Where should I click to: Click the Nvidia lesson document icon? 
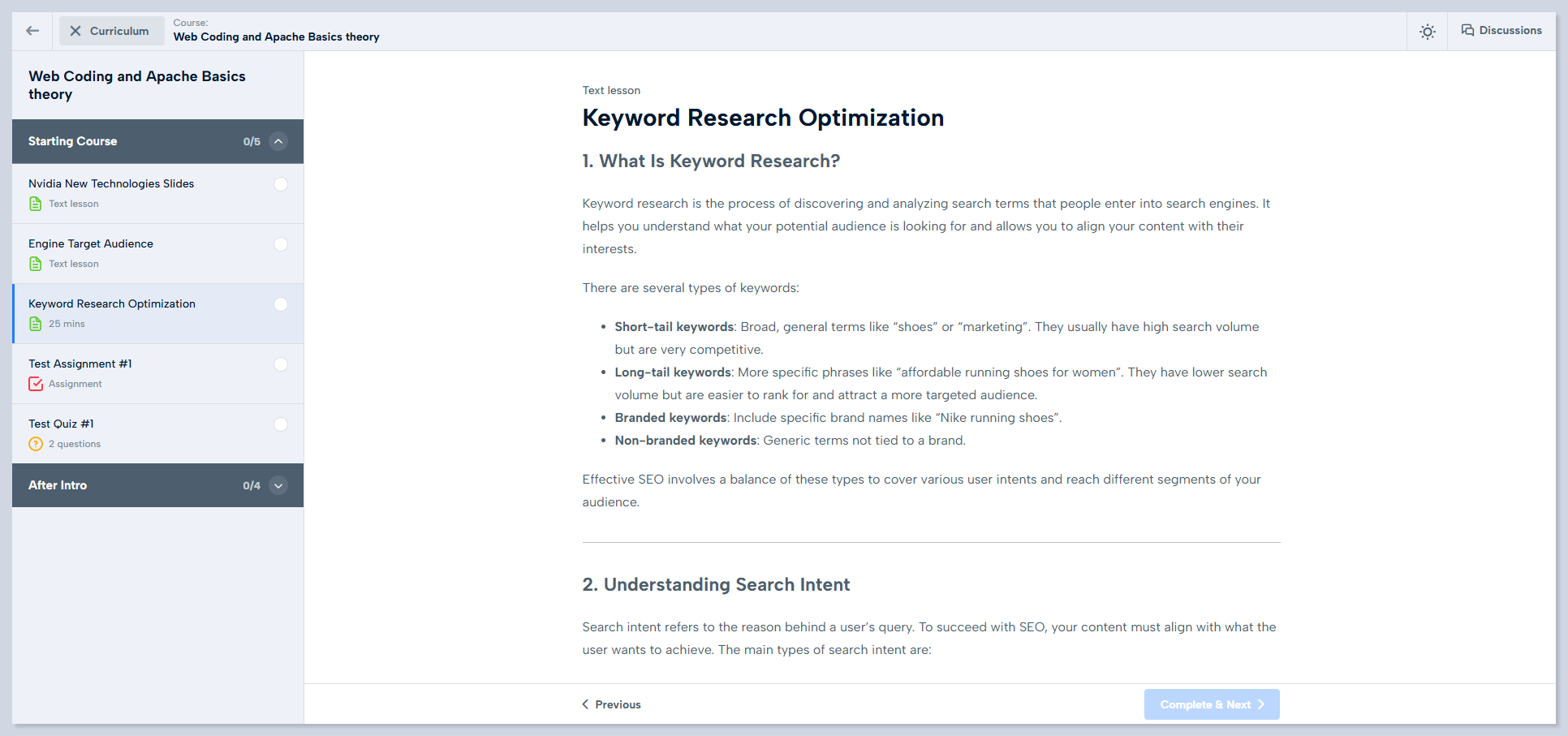coord(36,204)
